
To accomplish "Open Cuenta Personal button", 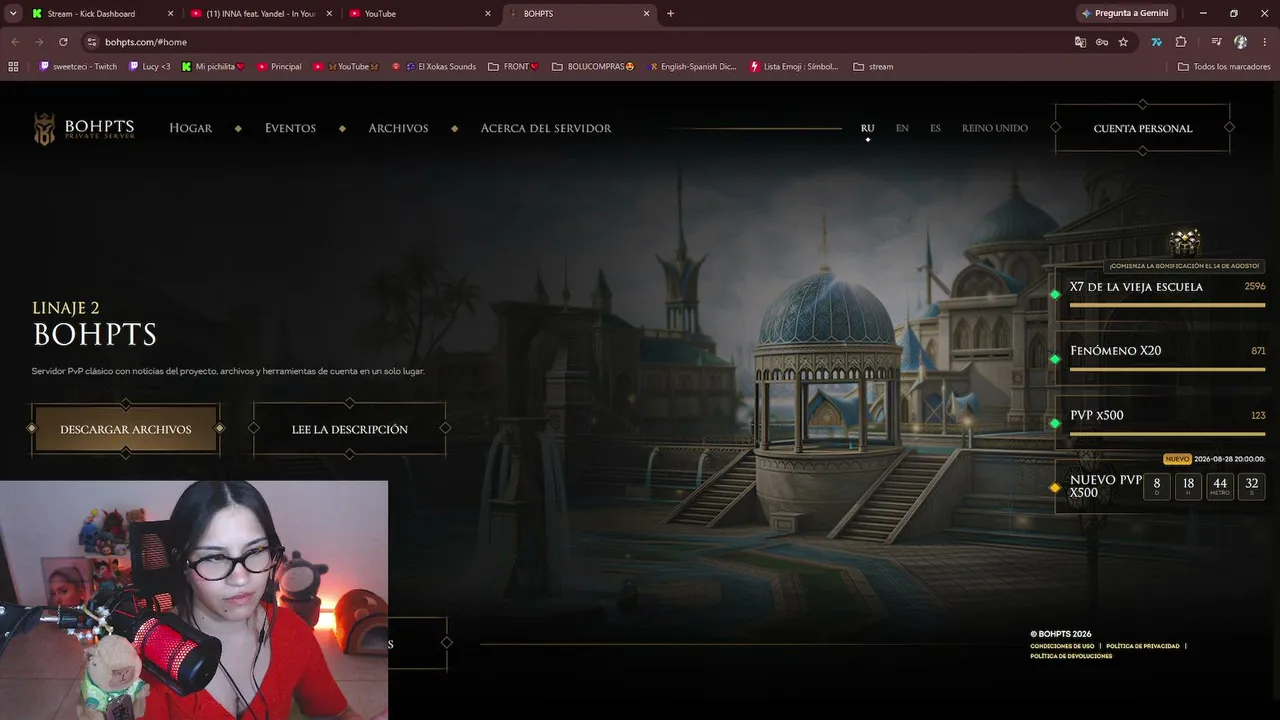I will pyautogui.click(x=1143, y=129).
